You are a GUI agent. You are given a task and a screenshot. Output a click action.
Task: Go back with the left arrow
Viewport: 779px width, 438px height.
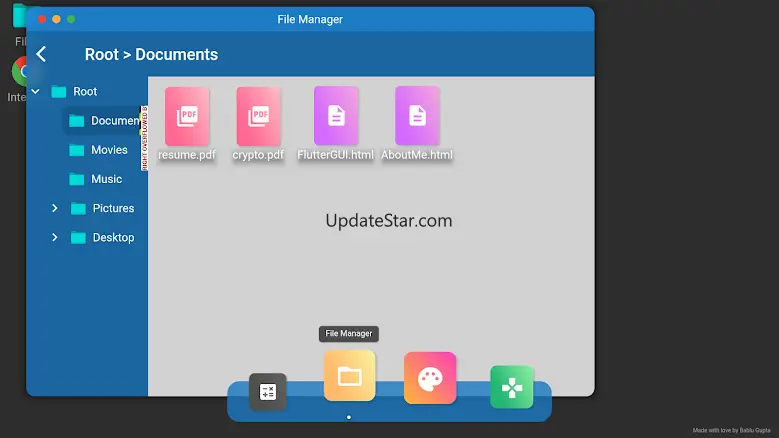[x=41, y=54]
